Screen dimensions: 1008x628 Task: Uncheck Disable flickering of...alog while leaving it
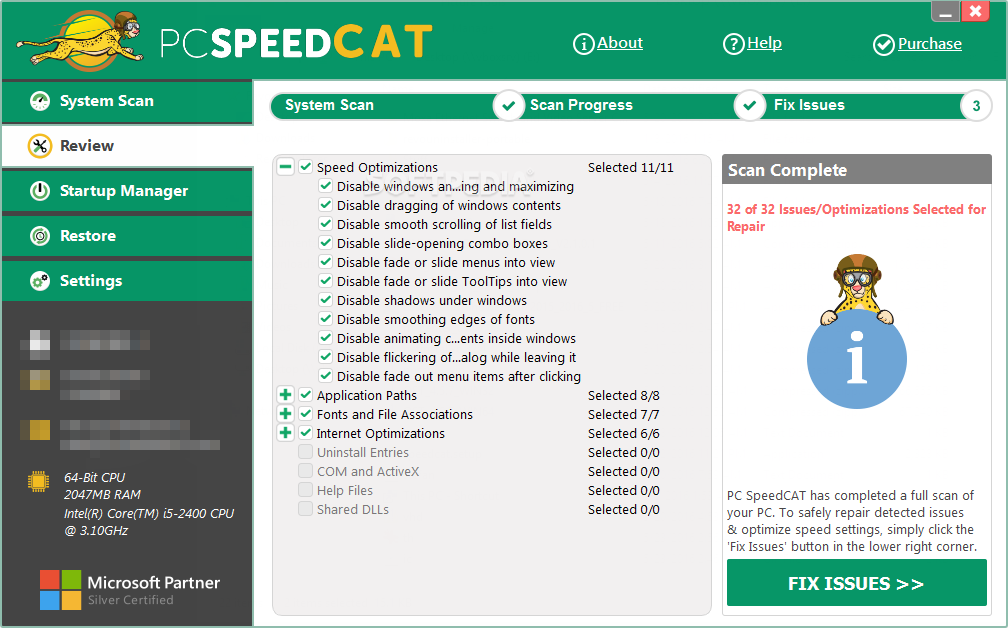point(325,357)
